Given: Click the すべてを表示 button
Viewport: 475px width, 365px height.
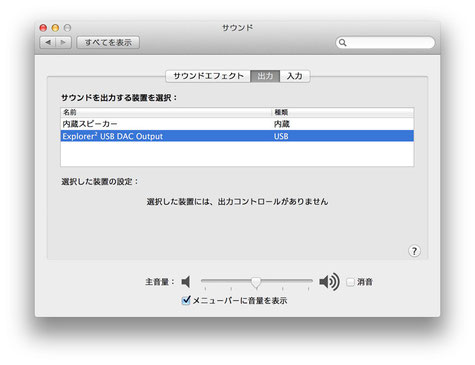Looking at the screenshot, I should pyautogui.click(x=108, y=42).
